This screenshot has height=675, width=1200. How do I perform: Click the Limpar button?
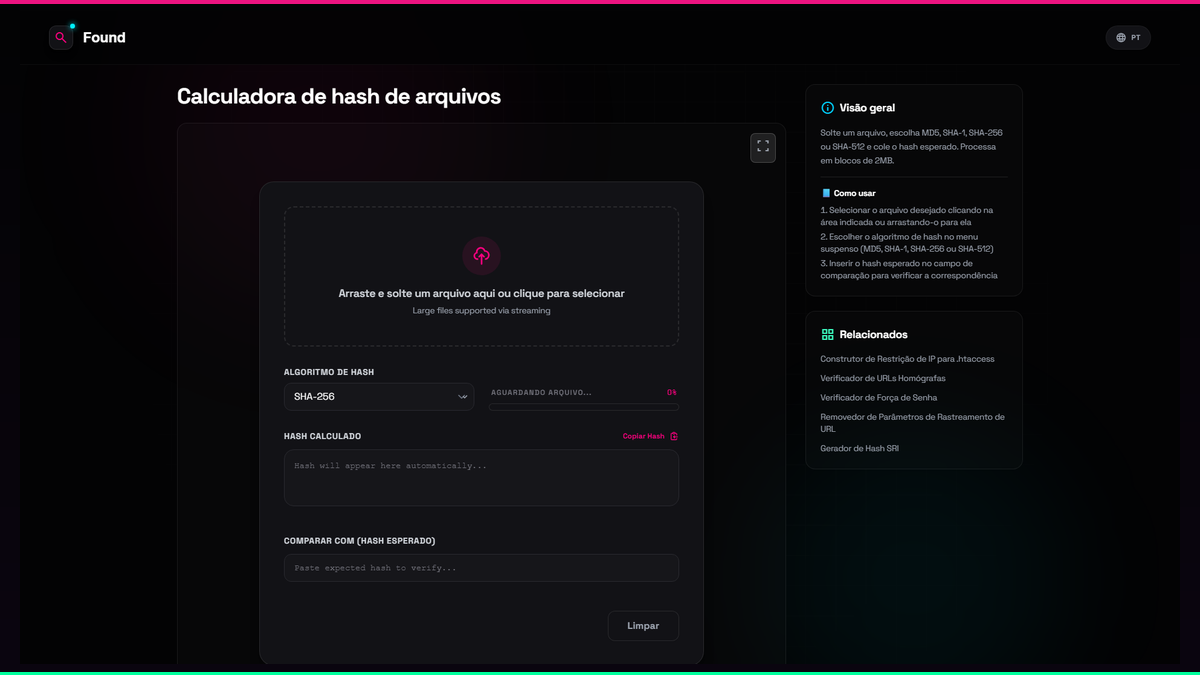point(643,626)
